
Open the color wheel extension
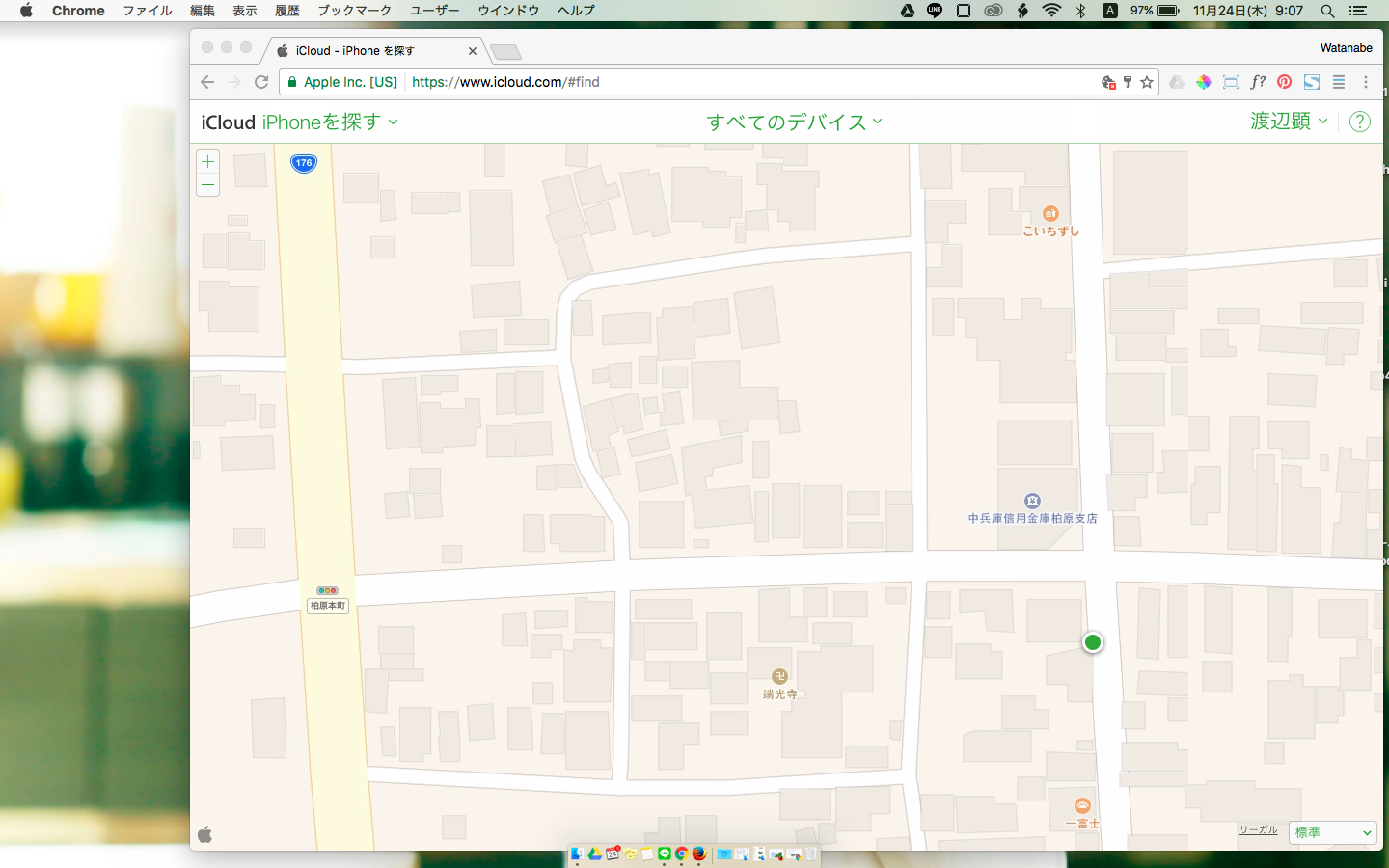[x=1203, y=82]
